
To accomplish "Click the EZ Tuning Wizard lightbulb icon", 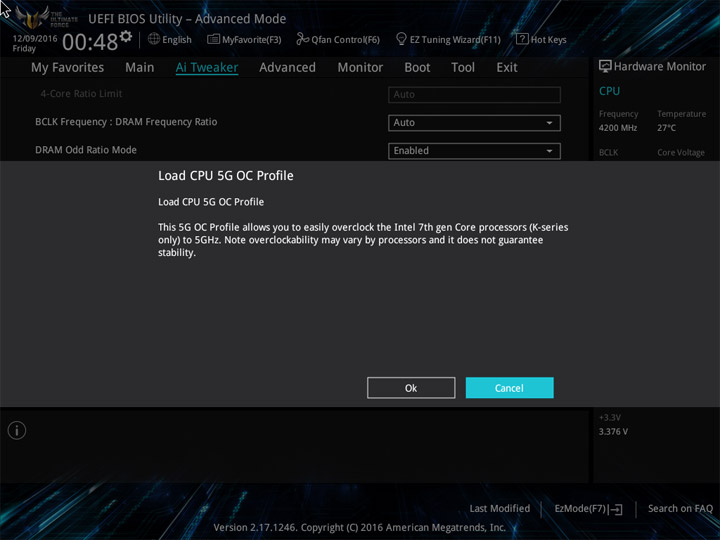I will (401, 39).
